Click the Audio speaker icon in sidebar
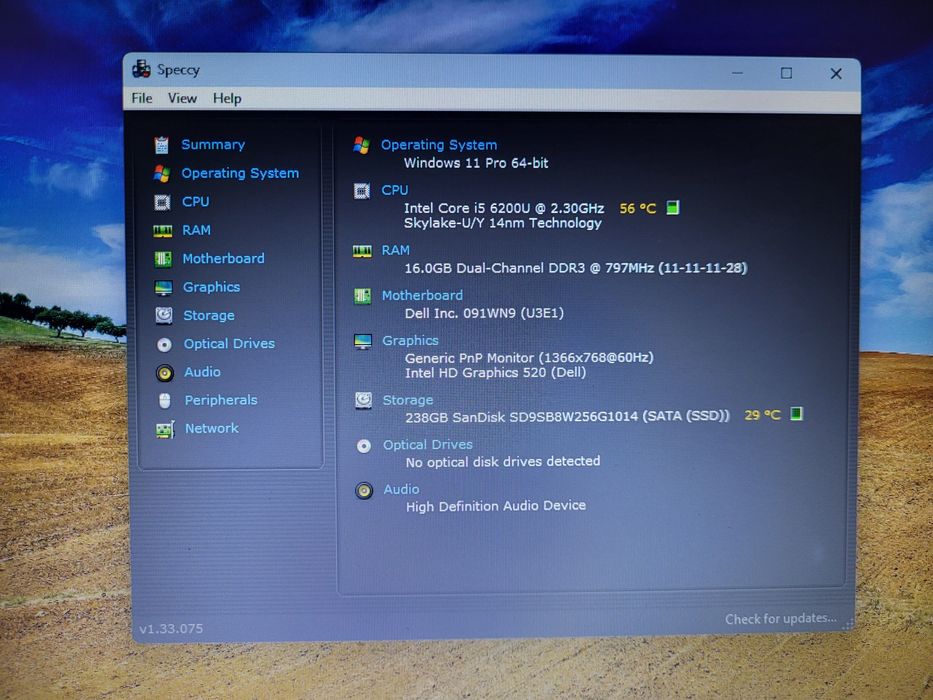The image size is (933, 700). pyautogui.click(x=165, y=373)
